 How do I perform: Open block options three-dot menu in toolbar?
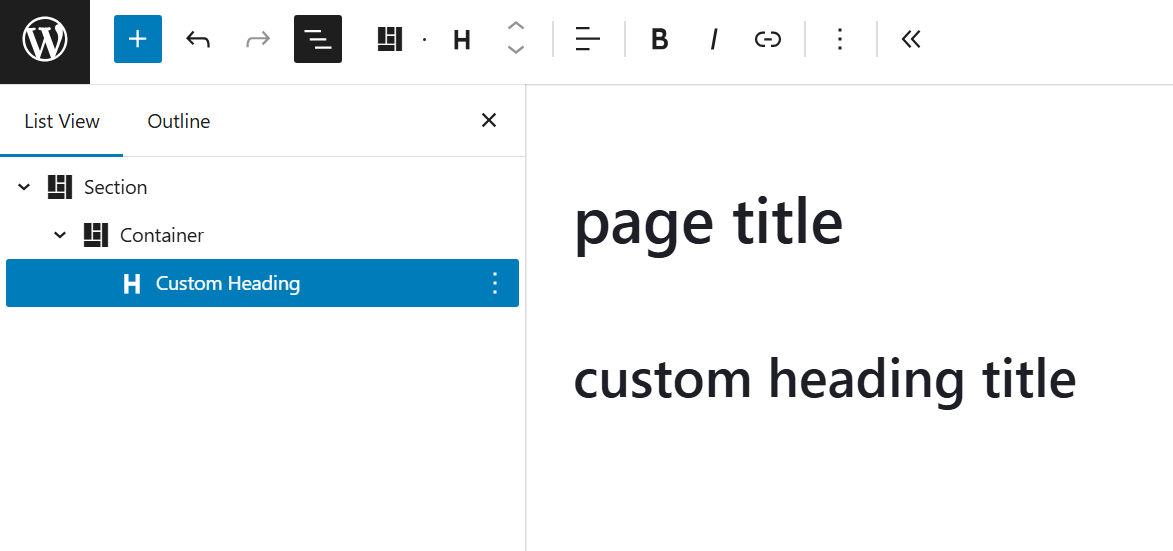[x=840, y=39]
